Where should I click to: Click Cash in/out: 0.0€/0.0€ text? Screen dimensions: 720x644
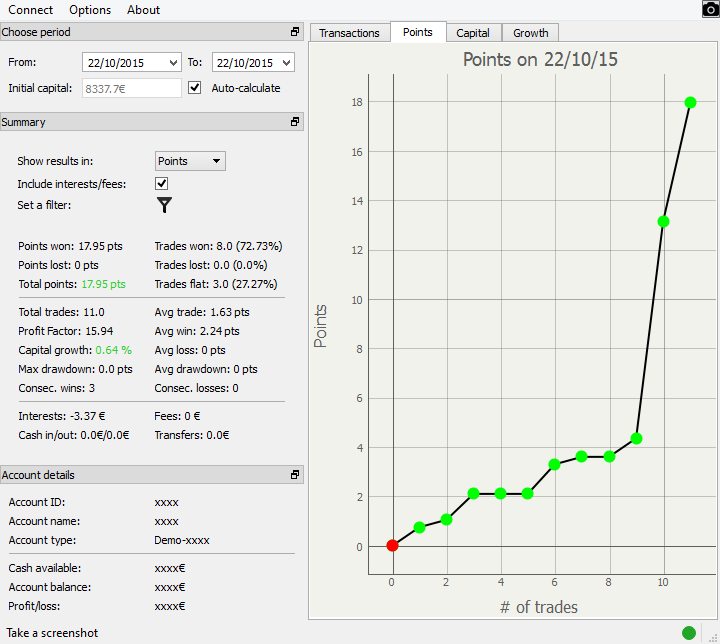[x=74, y=435]
